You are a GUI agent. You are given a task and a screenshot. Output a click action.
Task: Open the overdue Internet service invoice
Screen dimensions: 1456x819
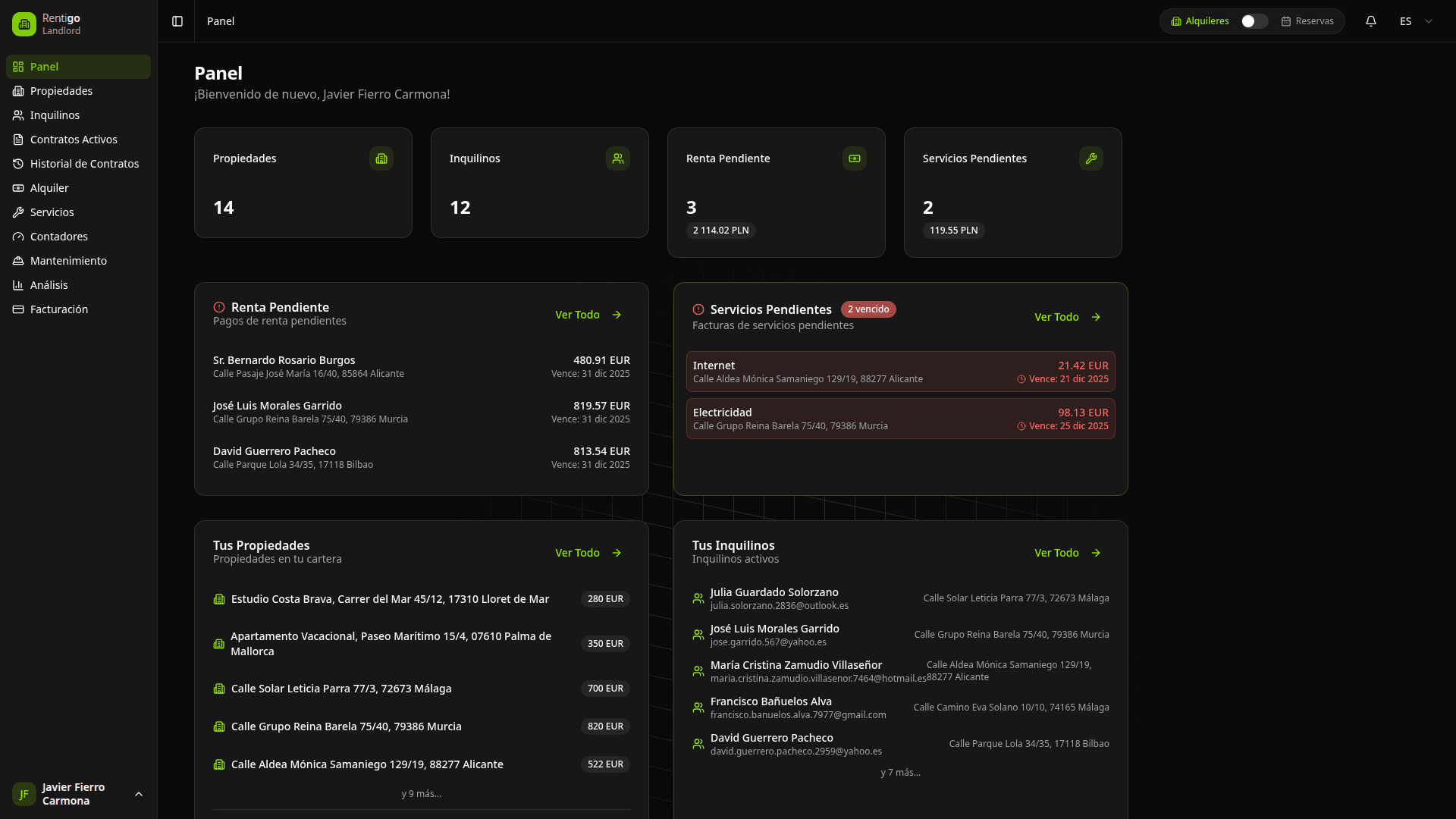point(900,372)
